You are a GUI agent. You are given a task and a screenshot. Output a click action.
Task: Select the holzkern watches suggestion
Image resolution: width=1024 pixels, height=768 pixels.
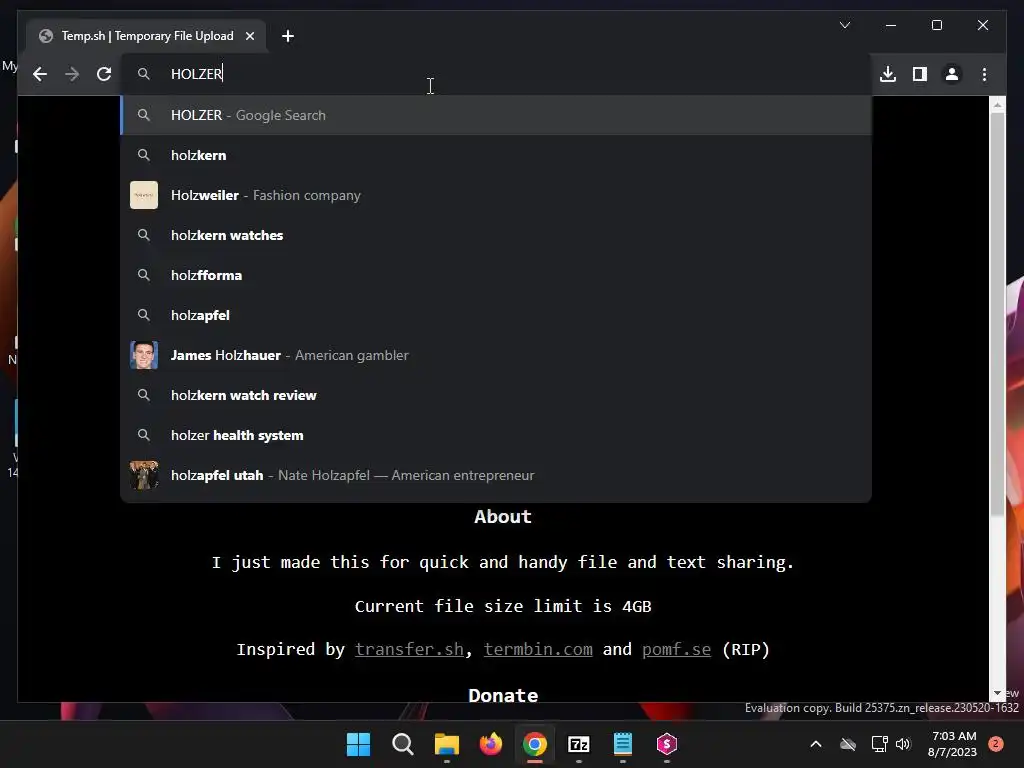click(x=496, y=235)
